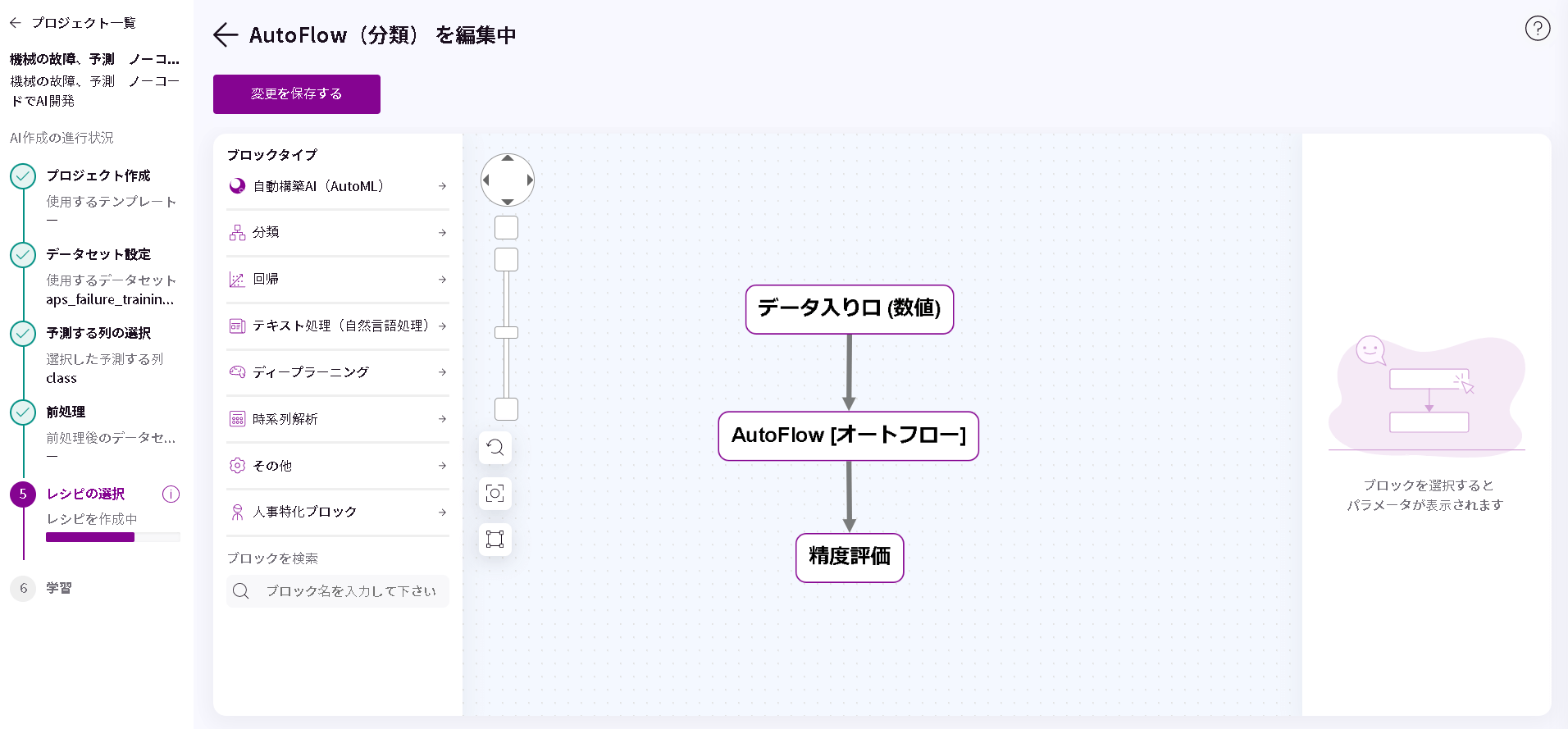Expand the 時系列解析 row arrow
Image resolution: width=1568 pixels, height=729 pixels.
click(442, 419)
